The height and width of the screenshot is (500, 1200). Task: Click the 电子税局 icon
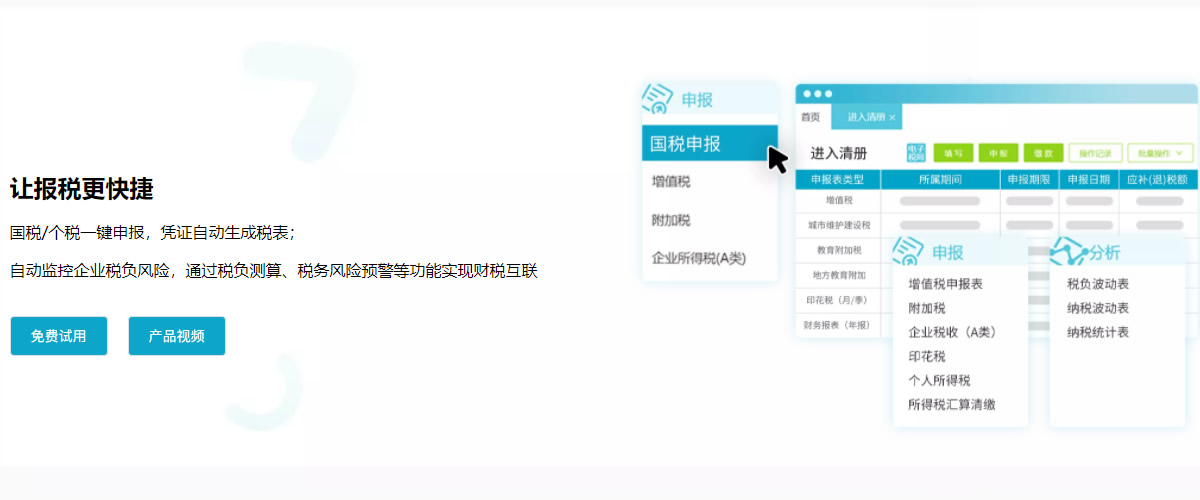(x=916, y=153)
